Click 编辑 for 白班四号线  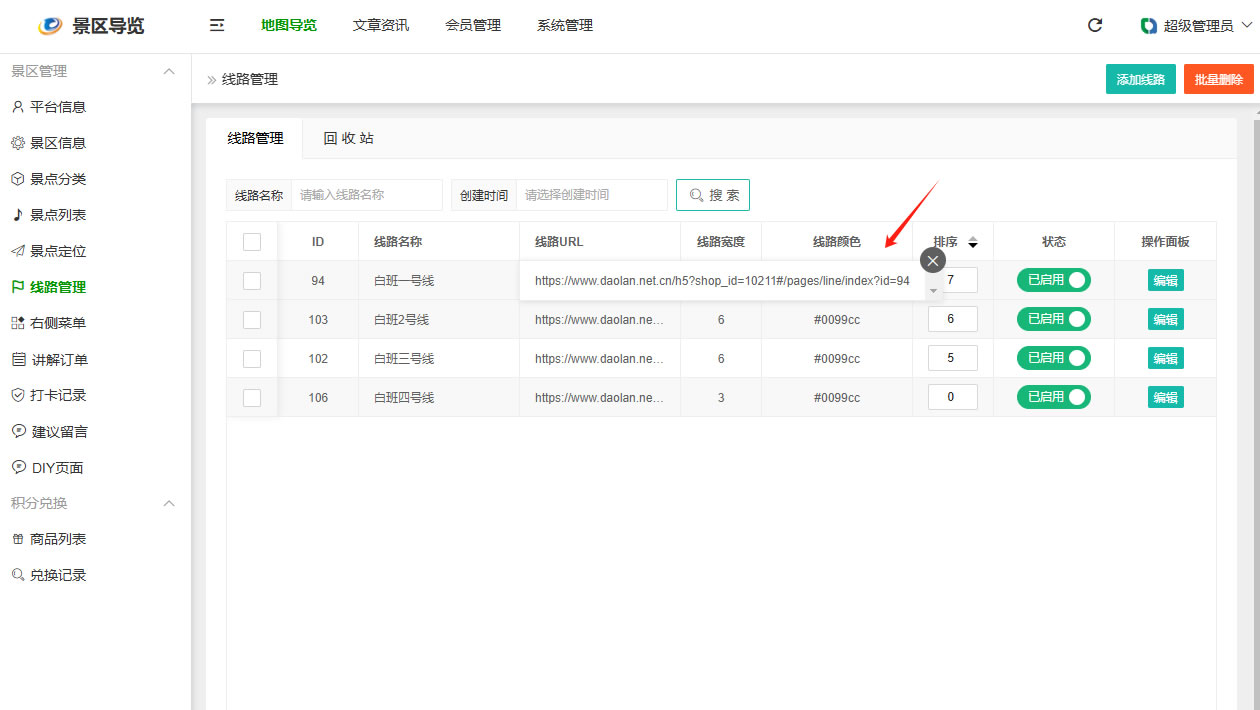point(1165,397)
